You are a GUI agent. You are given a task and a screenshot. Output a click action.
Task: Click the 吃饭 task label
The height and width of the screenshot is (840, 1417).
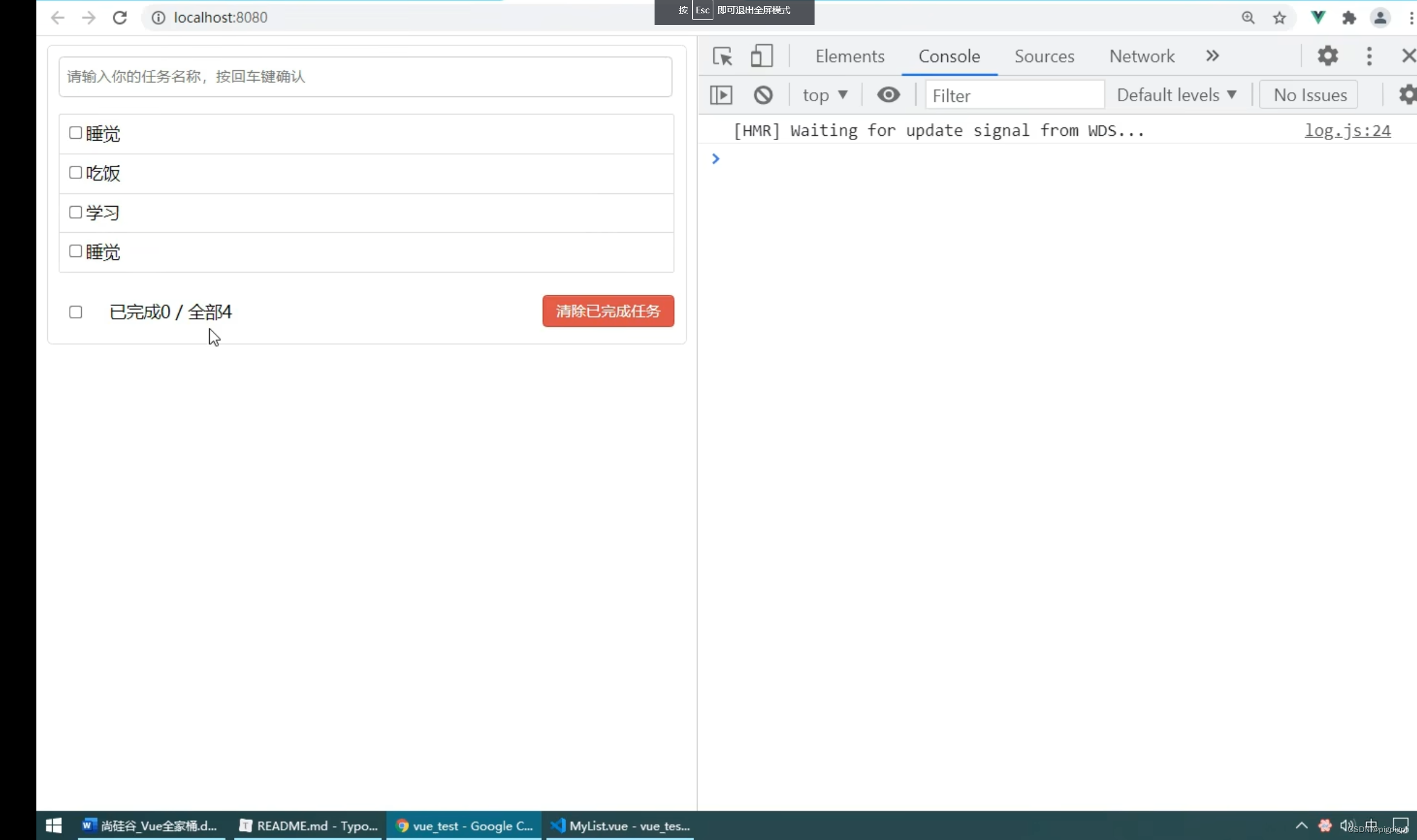[x=102, y=173]
